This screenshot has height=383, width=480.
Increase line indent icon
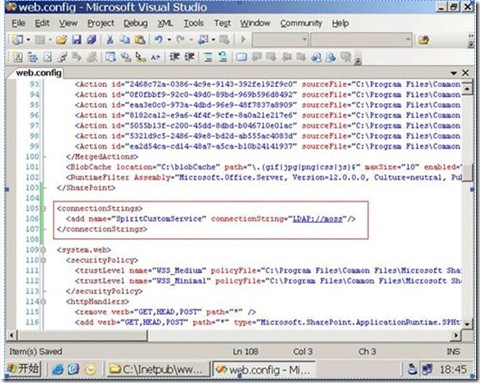[189, 57]
